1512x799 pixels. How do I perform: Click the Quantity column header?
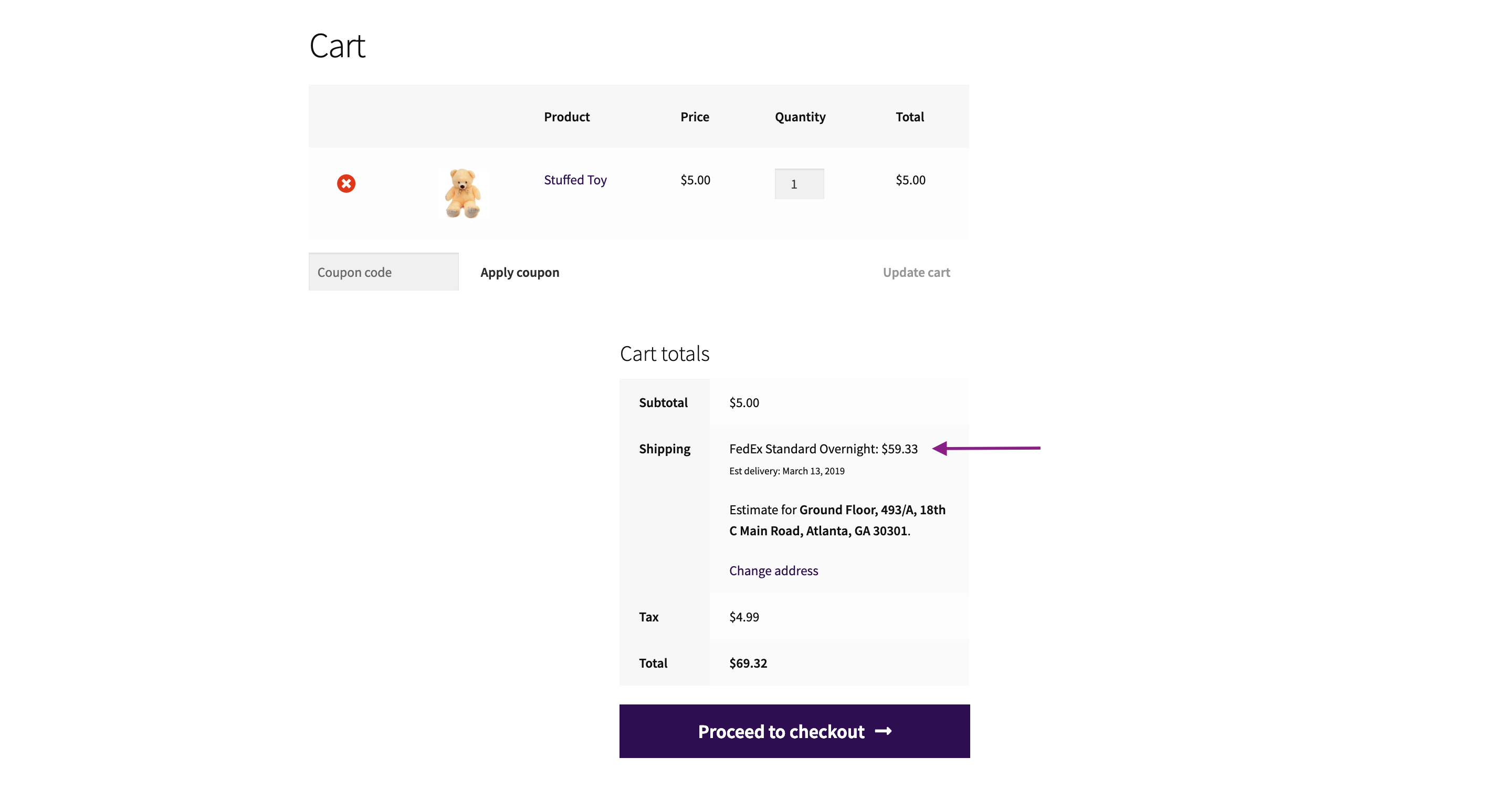coord(800,117)
